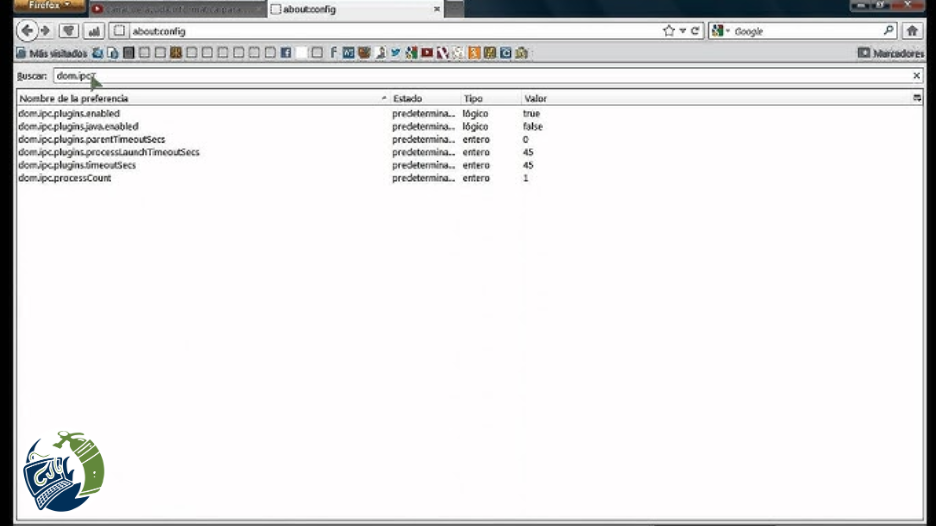Sort by the Estado column header
936x526 pixels.
(426, 99)
